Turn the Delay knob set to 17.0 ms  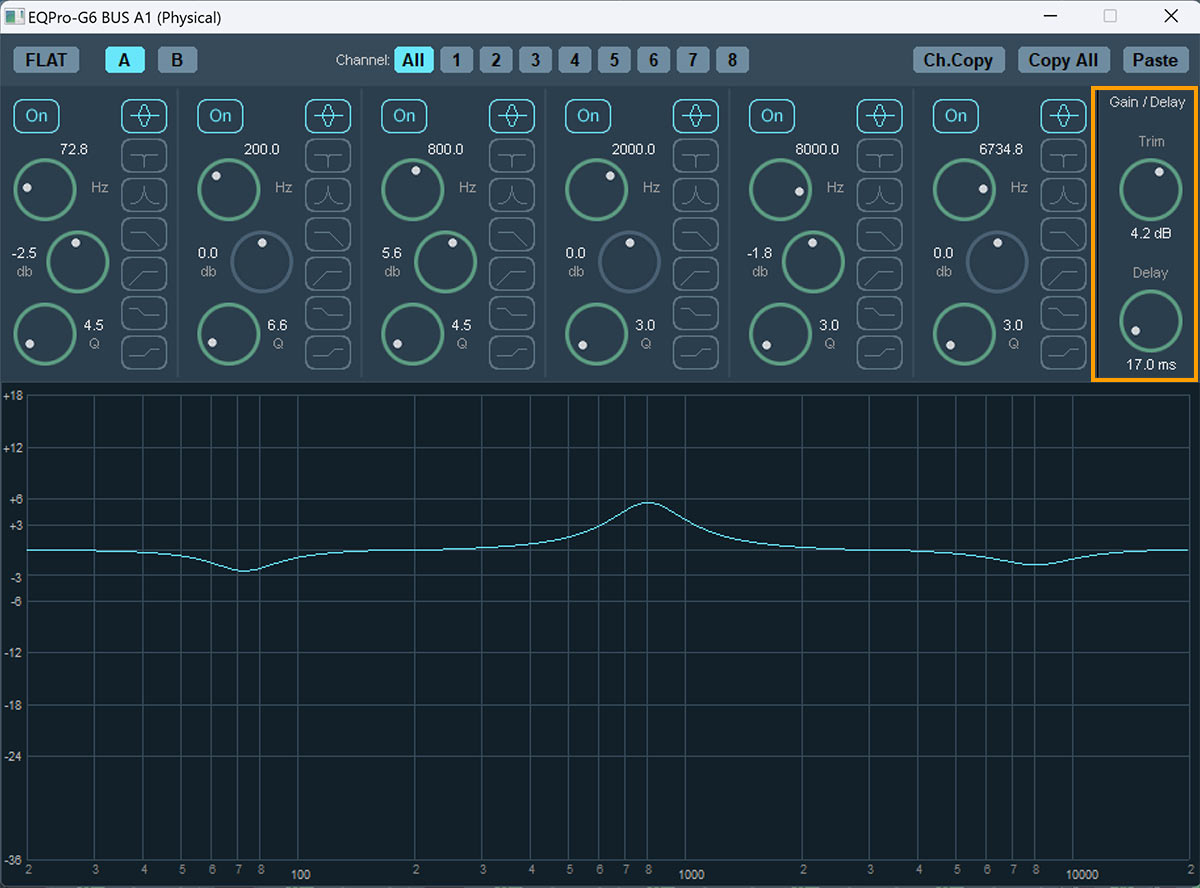[1150, 327]
